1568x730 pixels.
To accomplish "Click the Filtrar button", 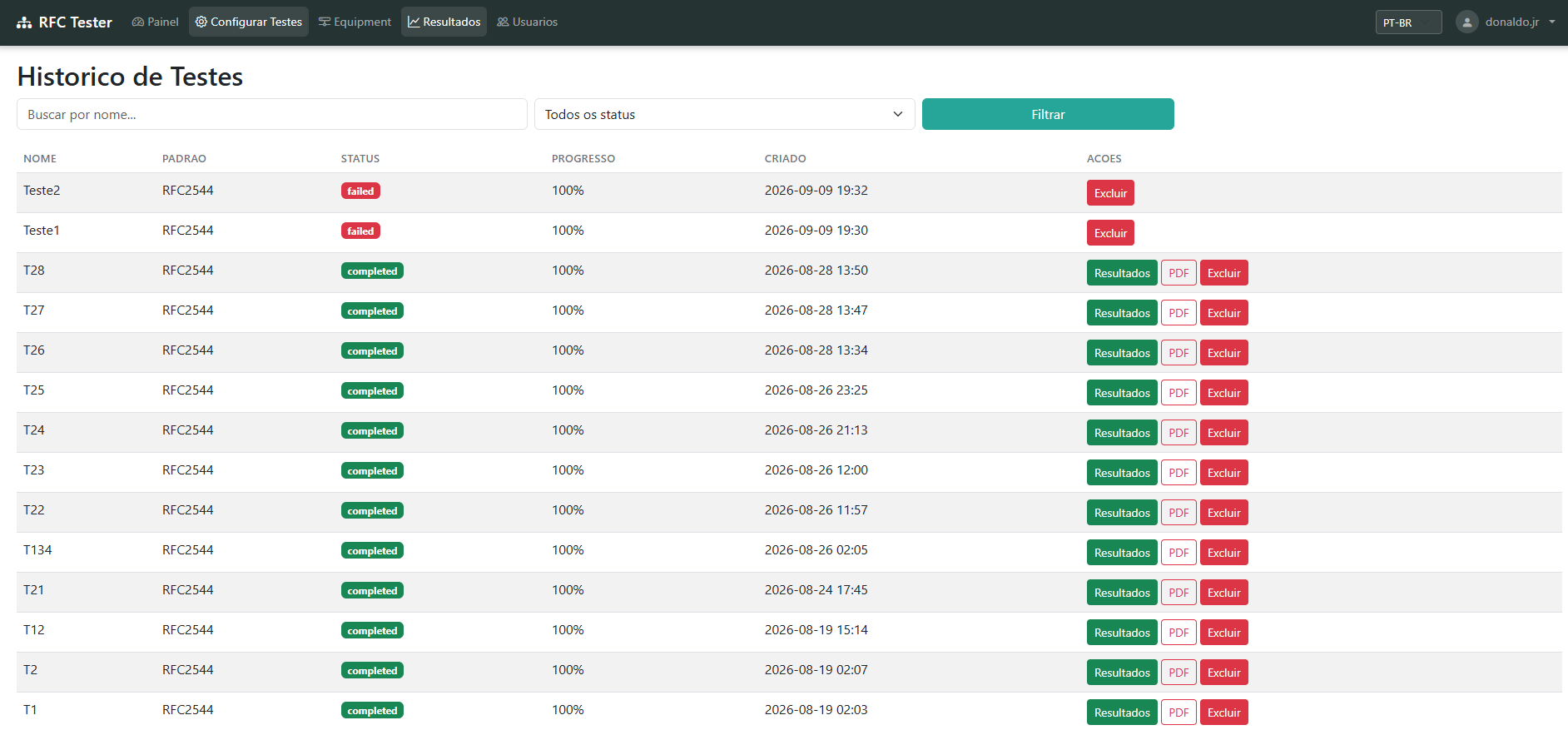I will click(1048, 114).
